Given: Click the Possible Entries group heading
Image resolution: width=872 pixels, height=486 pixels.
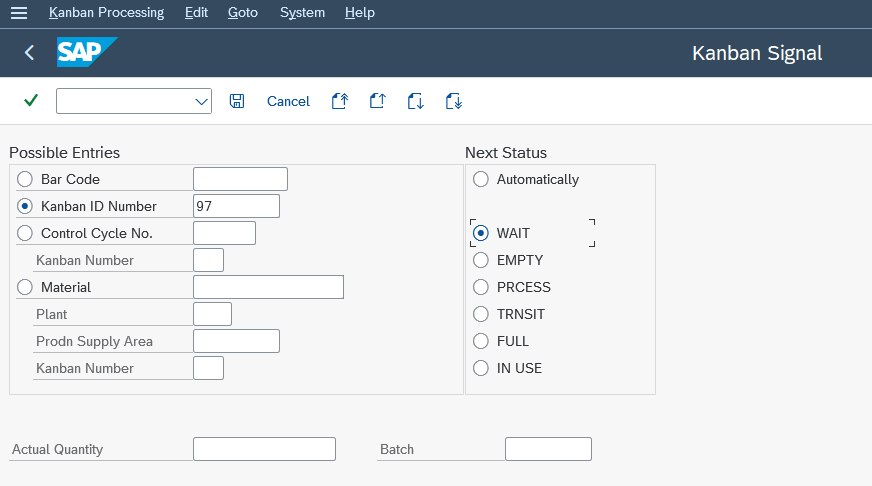Looking at the screenshot, I should point(65,153).
